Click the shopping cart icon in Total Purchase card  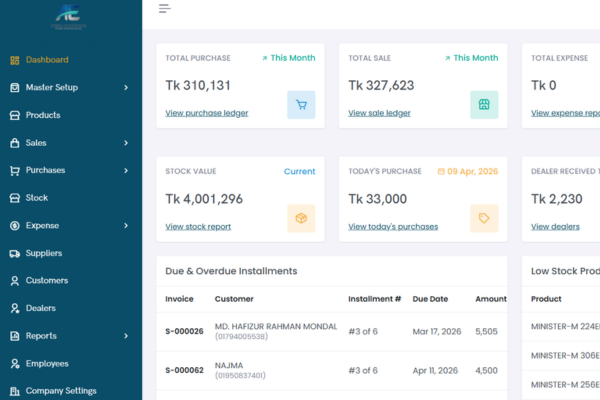[x=301, y=104]
